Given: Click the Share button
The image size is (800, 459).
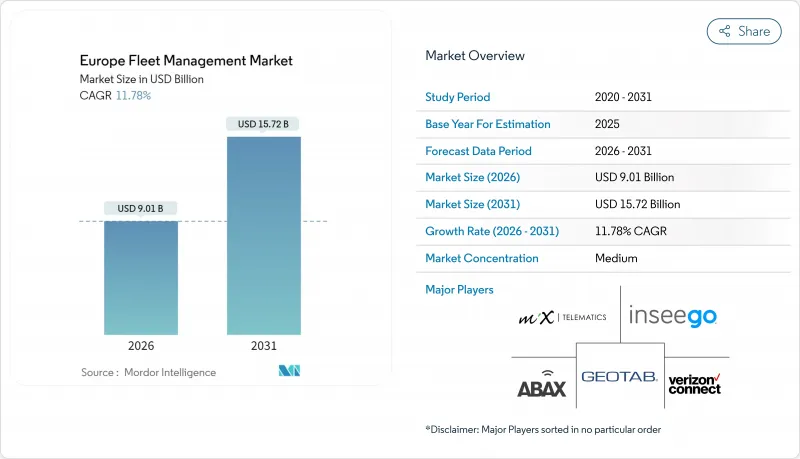Looking at the screenshot, I should pos(744,31).
